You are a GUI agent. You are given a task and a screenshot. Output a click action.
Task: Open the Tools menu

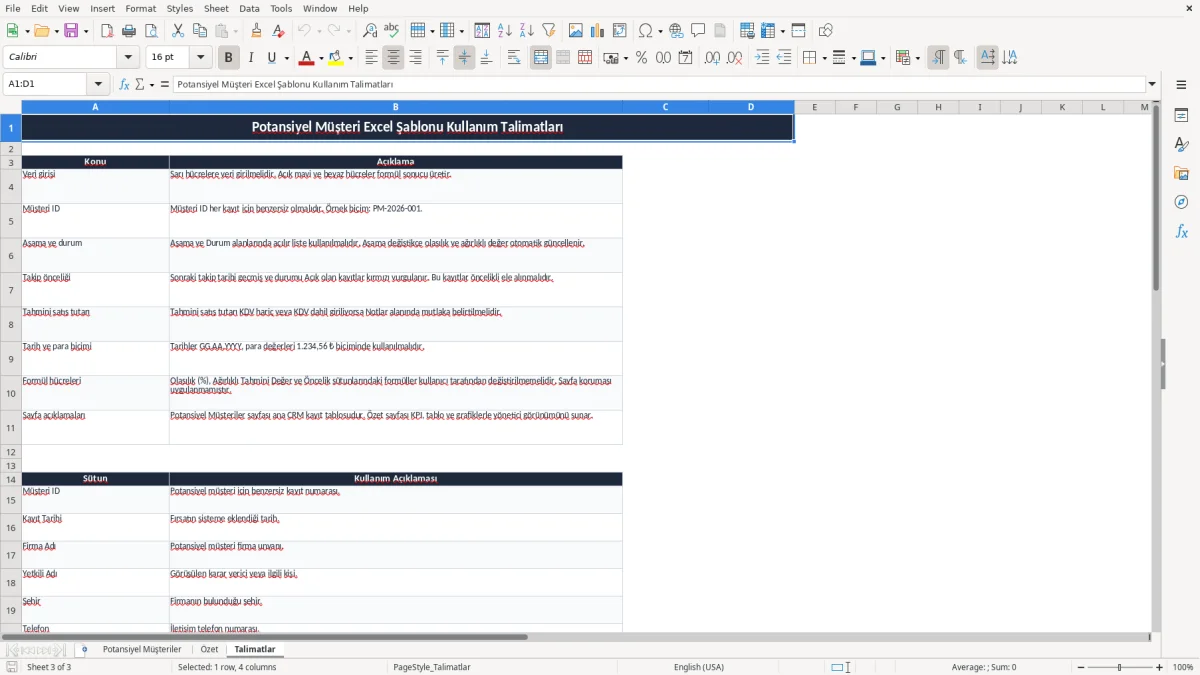[281, 8]
